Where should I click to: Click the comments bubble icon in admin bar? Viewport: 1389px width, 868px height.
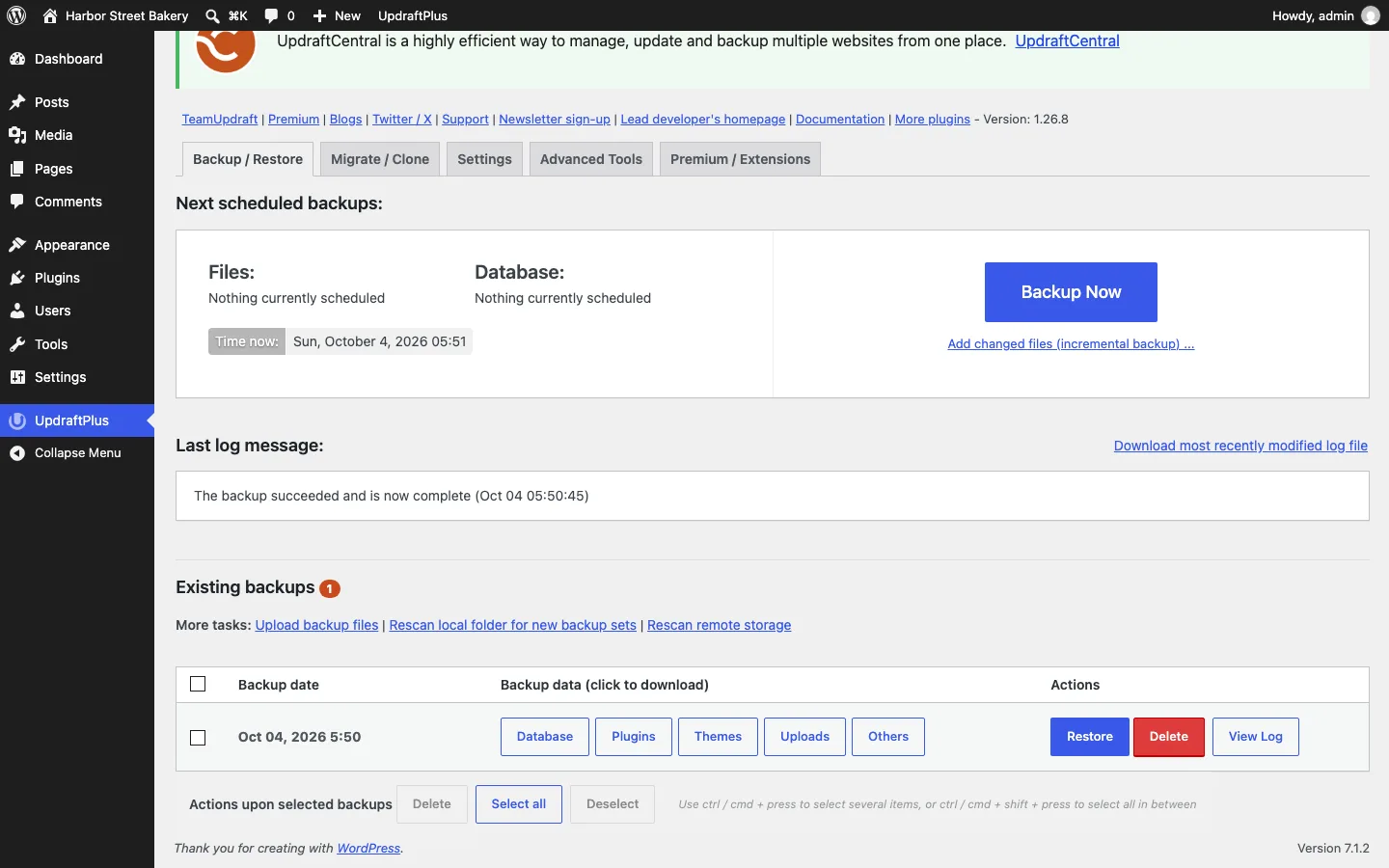[x=272, y=15]
